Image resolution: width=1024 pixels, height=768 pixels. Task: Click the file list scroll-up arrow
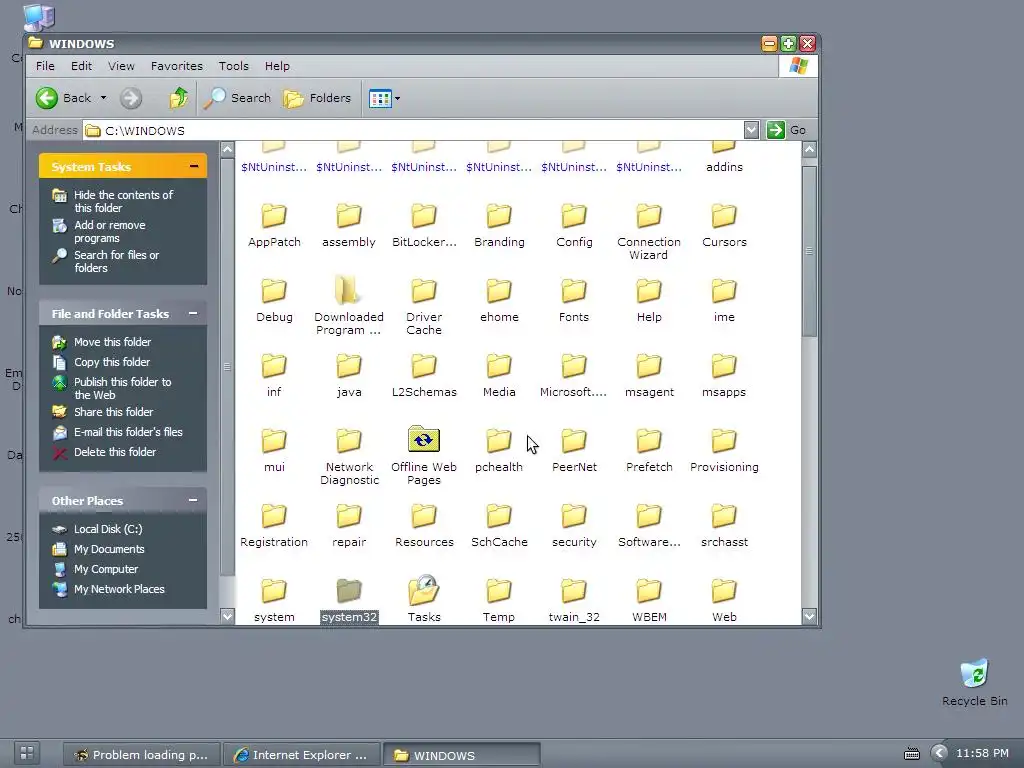click(809, 150)
